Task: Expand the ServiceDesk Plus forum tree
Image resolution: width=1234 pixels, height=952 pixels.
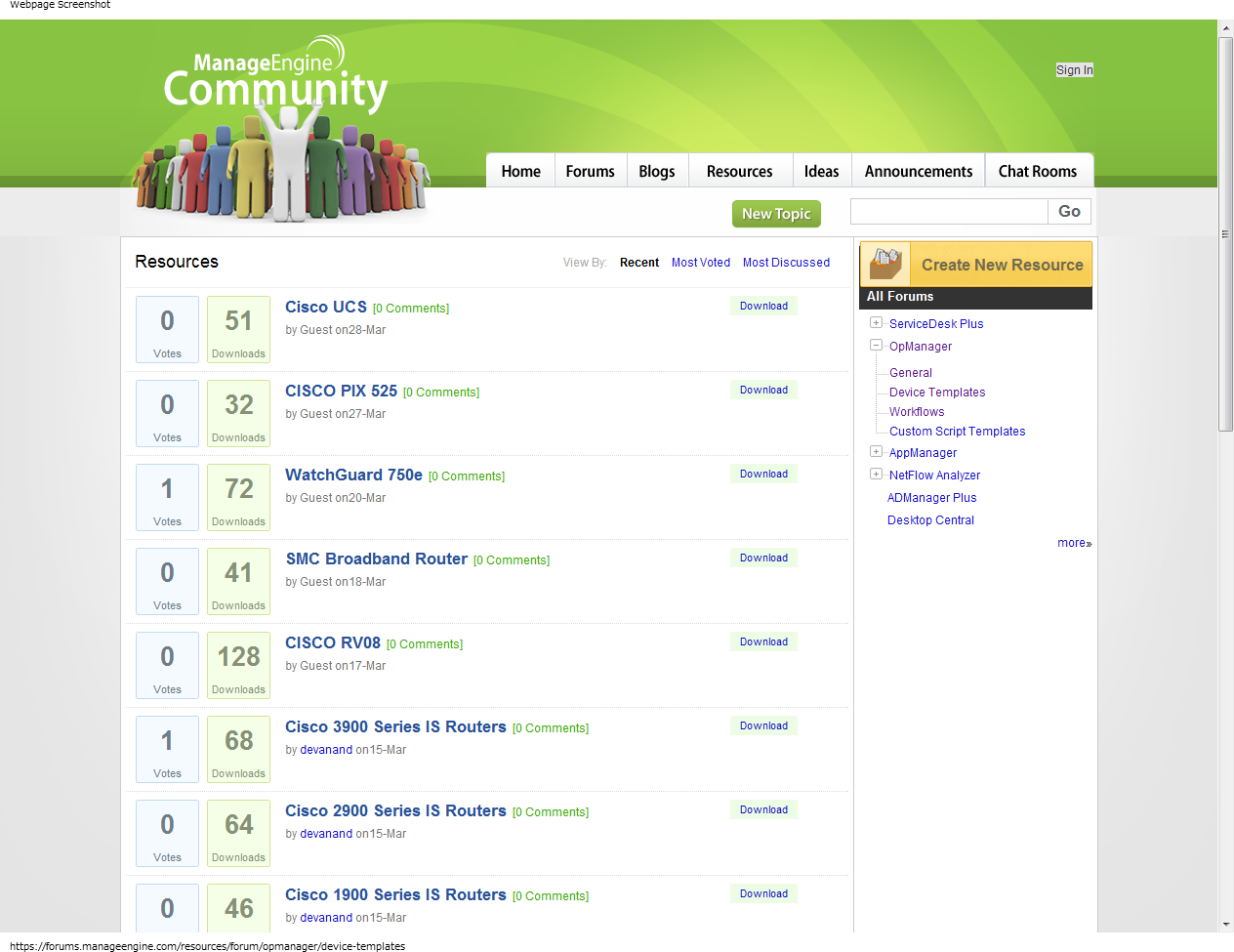Action: [x=876, y=322]
